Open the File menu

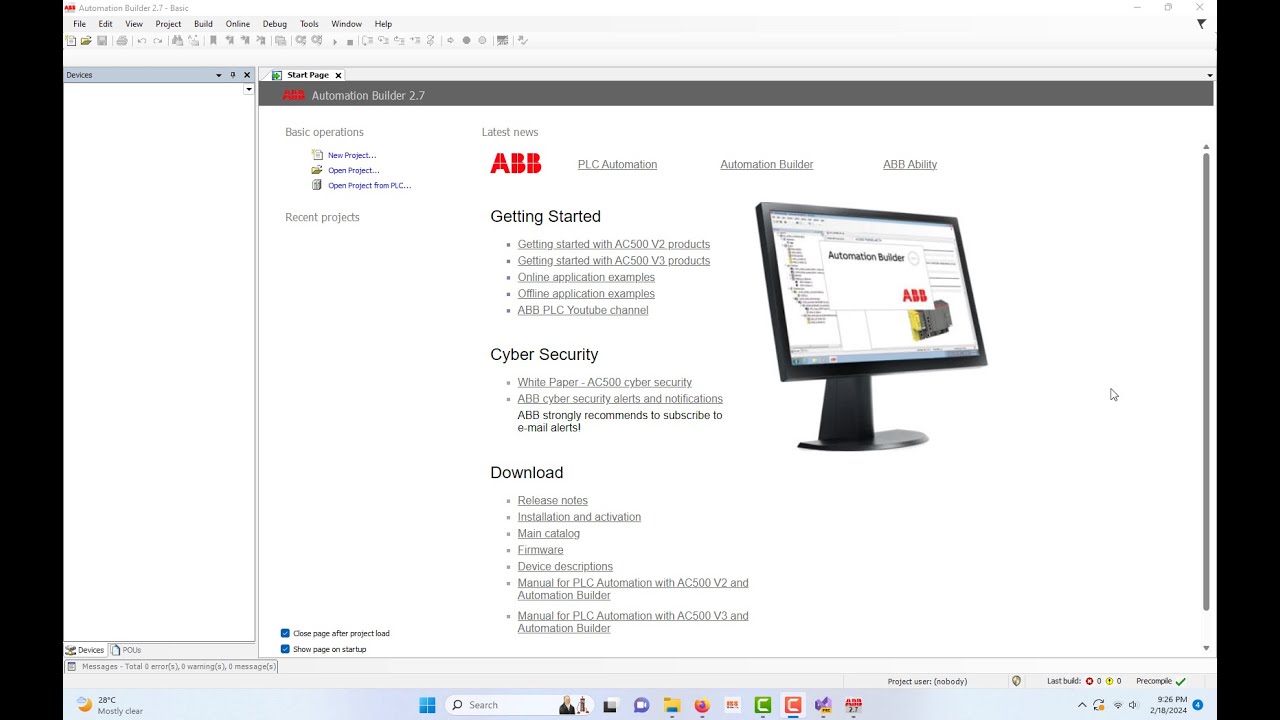click(x=79, y=24)
